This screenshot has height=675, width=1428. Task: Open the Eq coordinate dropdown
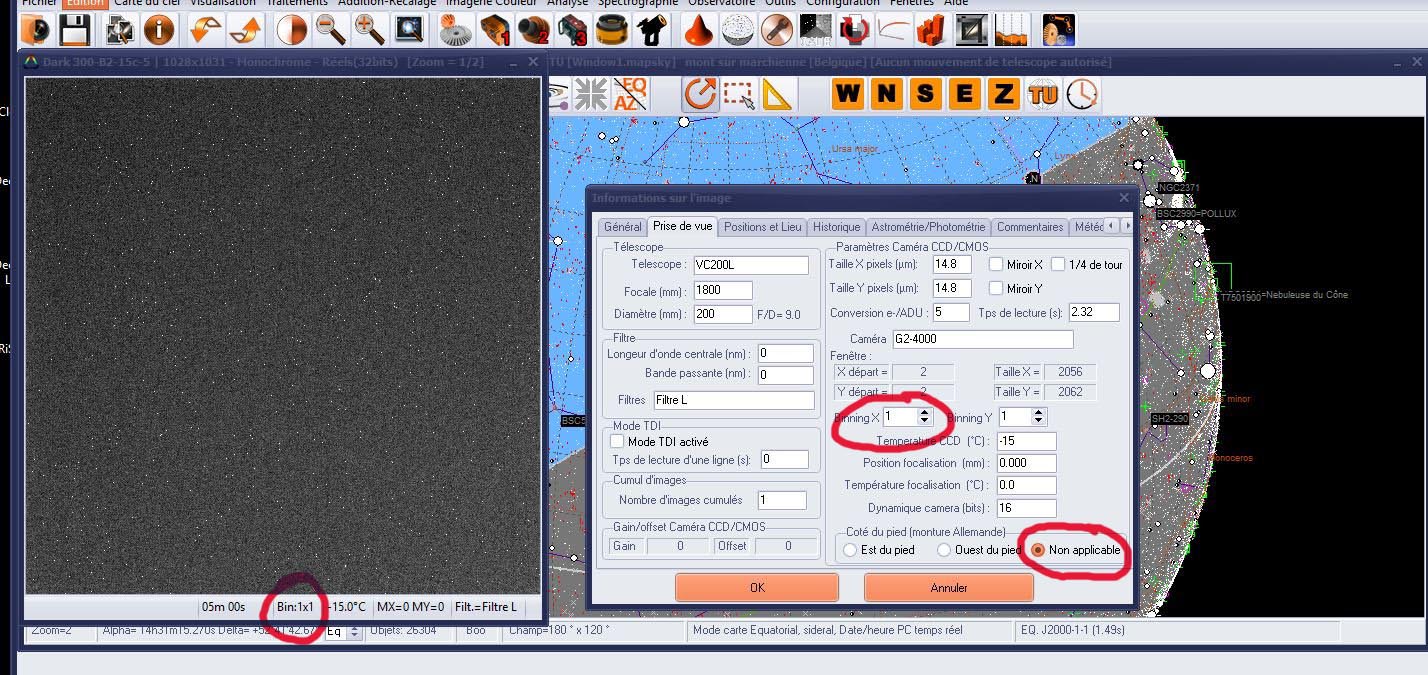click(353, 631)
